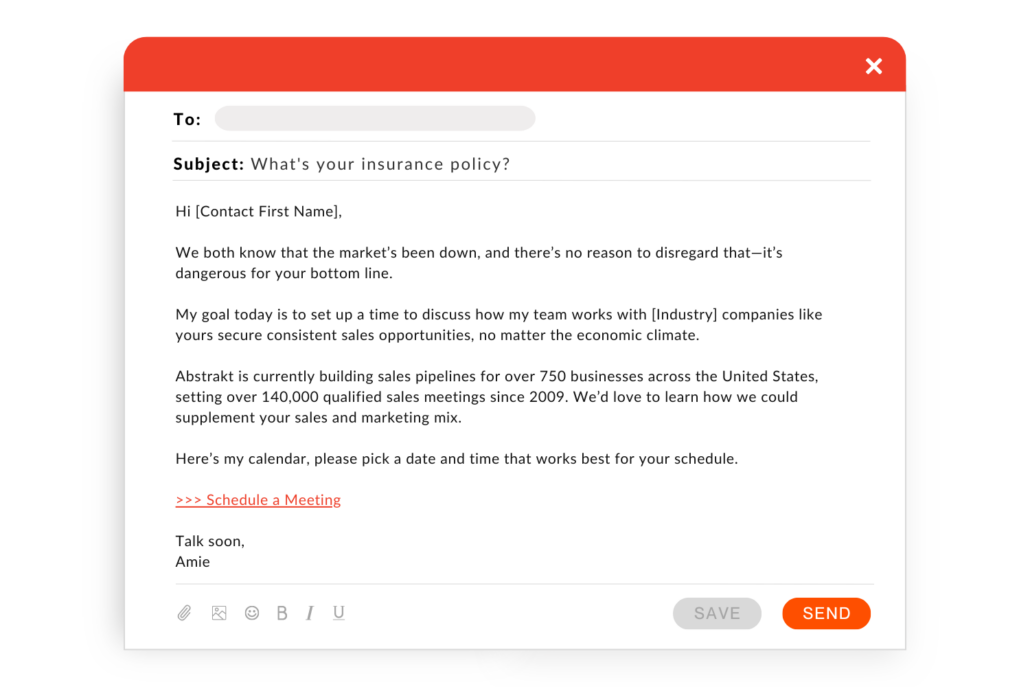Viewport: 1030px width, 687px height.
Task: Toggle italic formatting
Action: click(310, 613)
